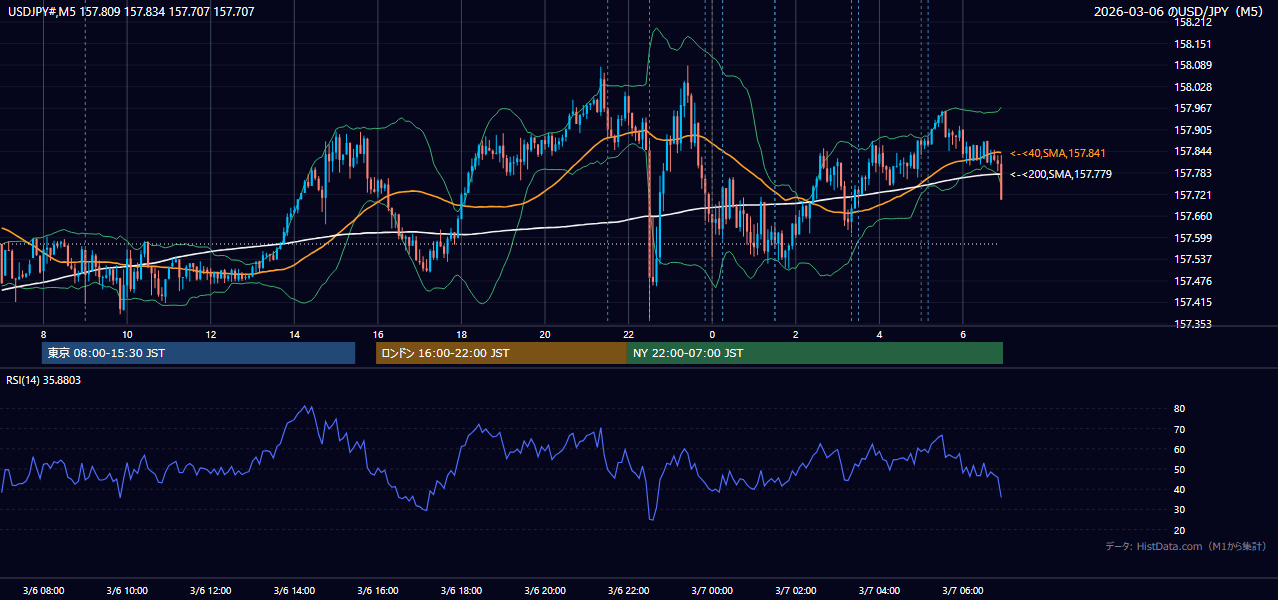
Task: Click the RSI axis level 40
Action: tap(1180, 489)
